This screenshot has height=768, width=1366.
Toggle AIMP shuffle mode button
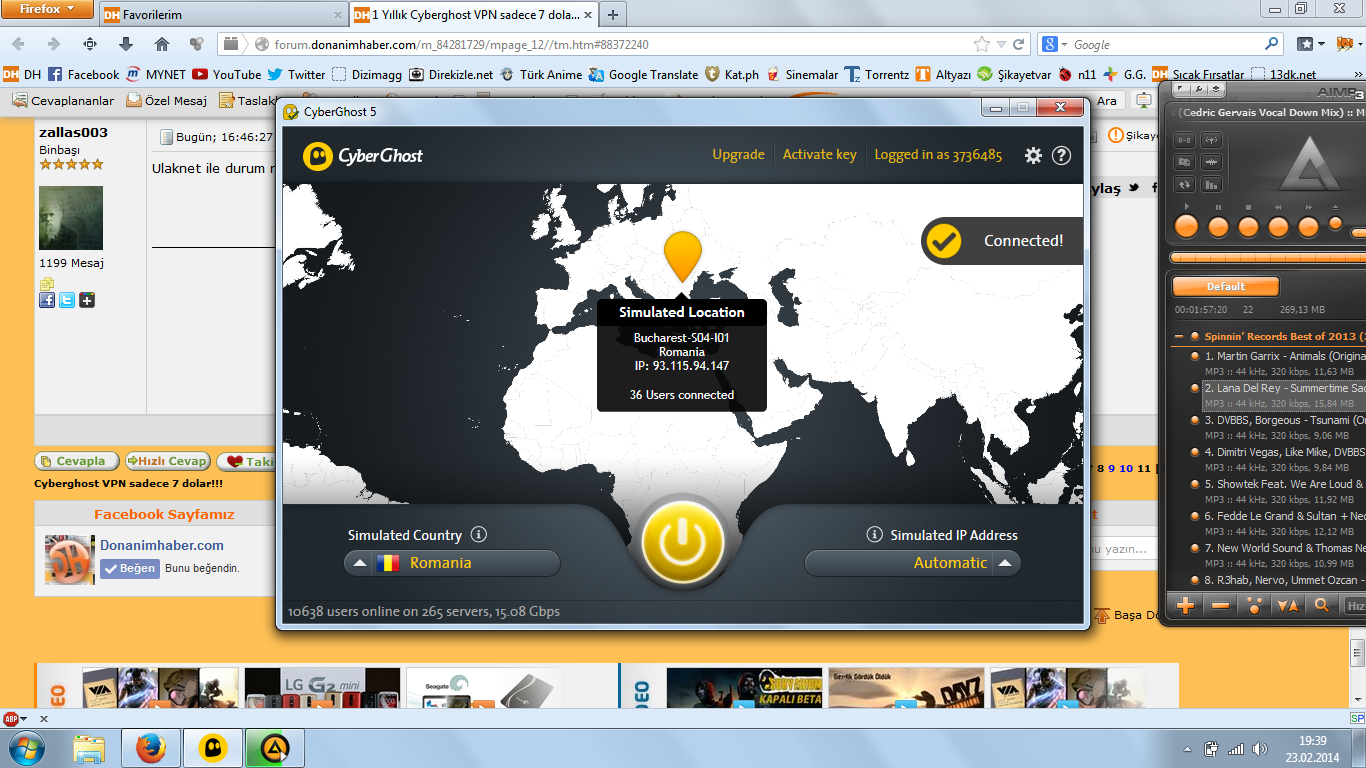[1185, 162]
